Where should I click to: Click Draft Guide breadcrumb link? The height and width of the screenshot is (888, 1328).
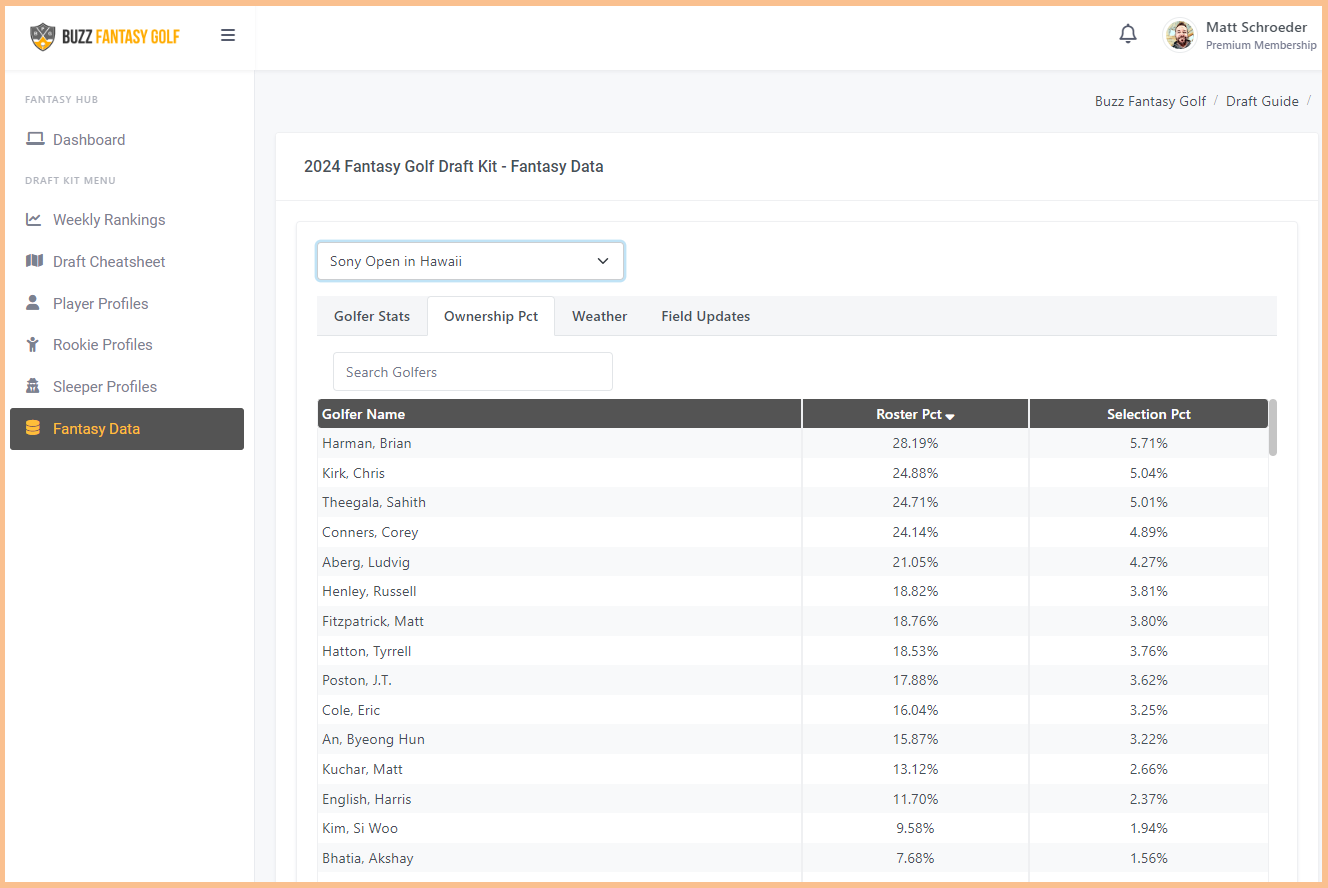(1262, 101)
